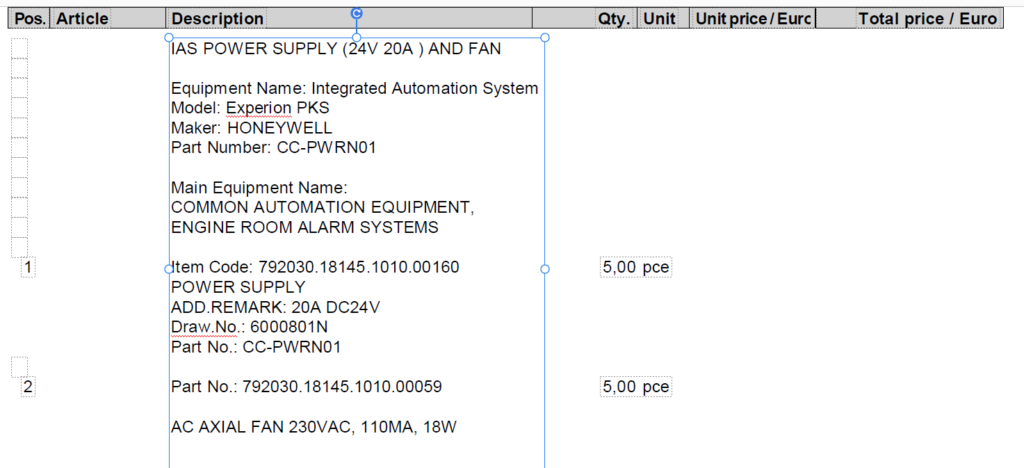Select the Unit header cell
Screen dimensions: 1024x468
[659, 19]
